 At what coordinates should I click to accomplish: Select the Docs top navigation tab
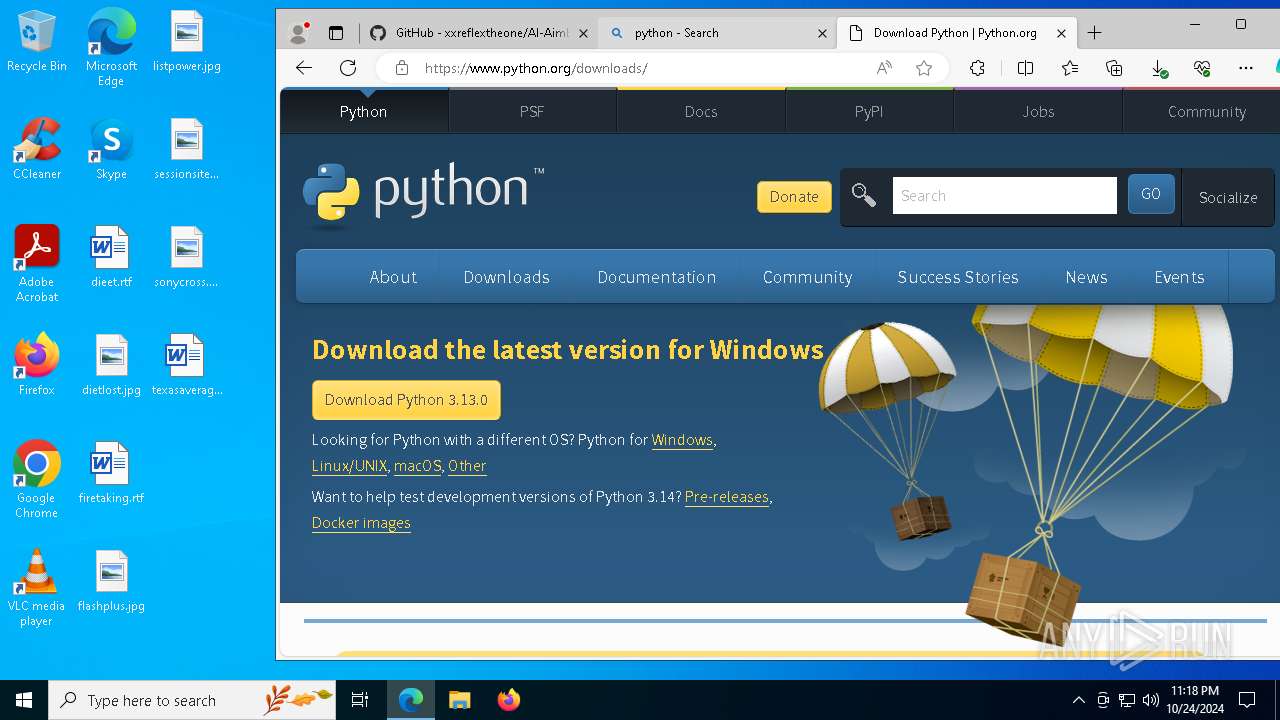tap(701, 111)
